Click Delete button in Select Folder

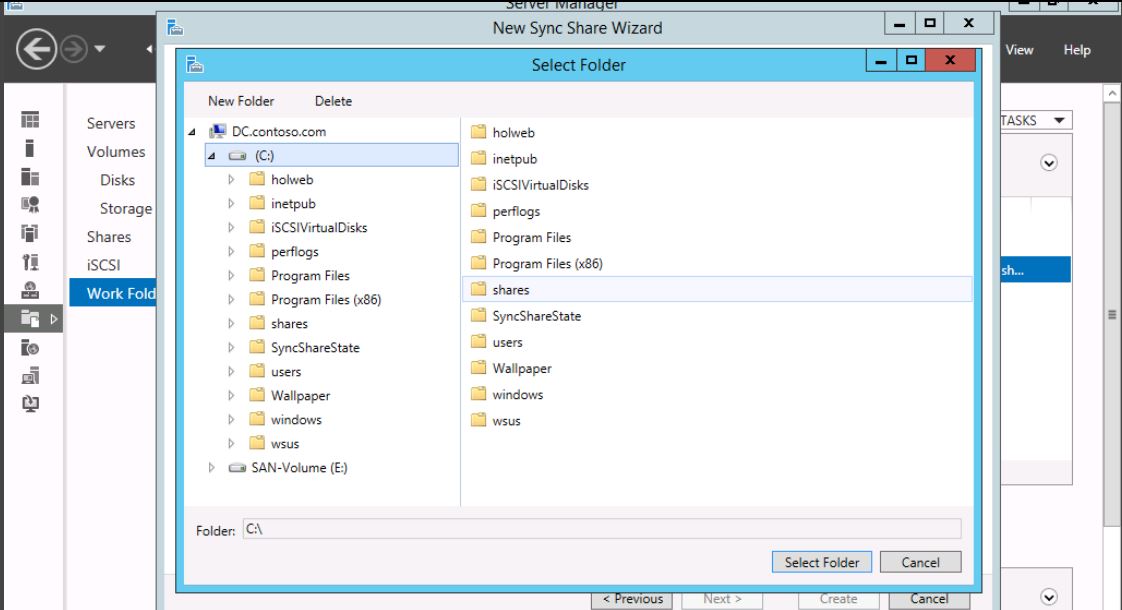tap(333, 101)
